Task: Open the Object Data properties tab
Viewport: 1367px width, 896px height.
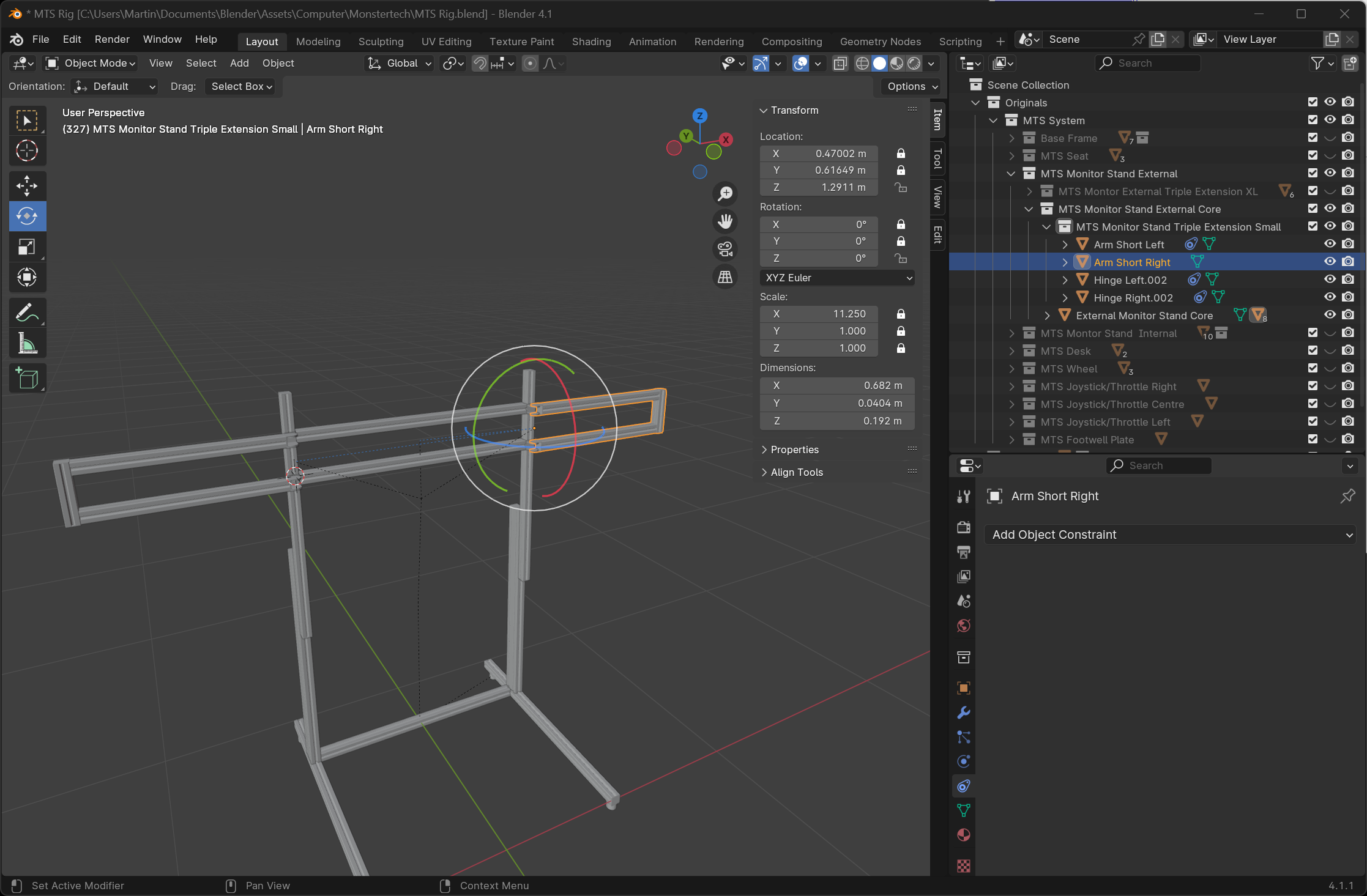Action: click(x=964, y=810)
